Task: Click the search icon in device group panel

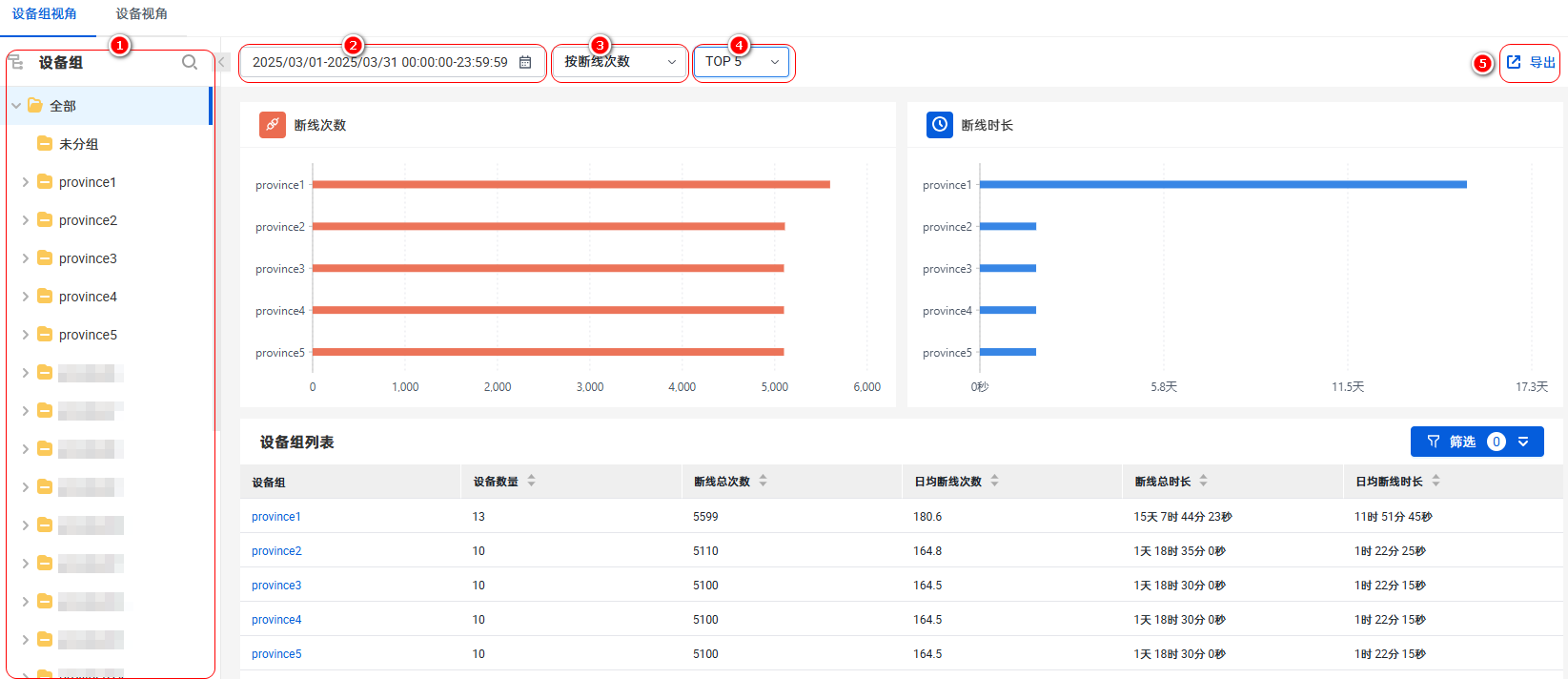Action: pos(190,62)
